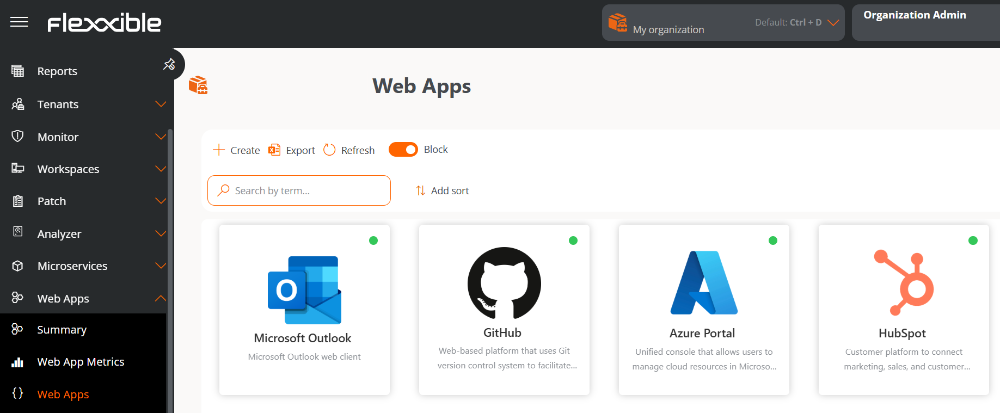Click the Summary submenu icon

coord(18,330)
